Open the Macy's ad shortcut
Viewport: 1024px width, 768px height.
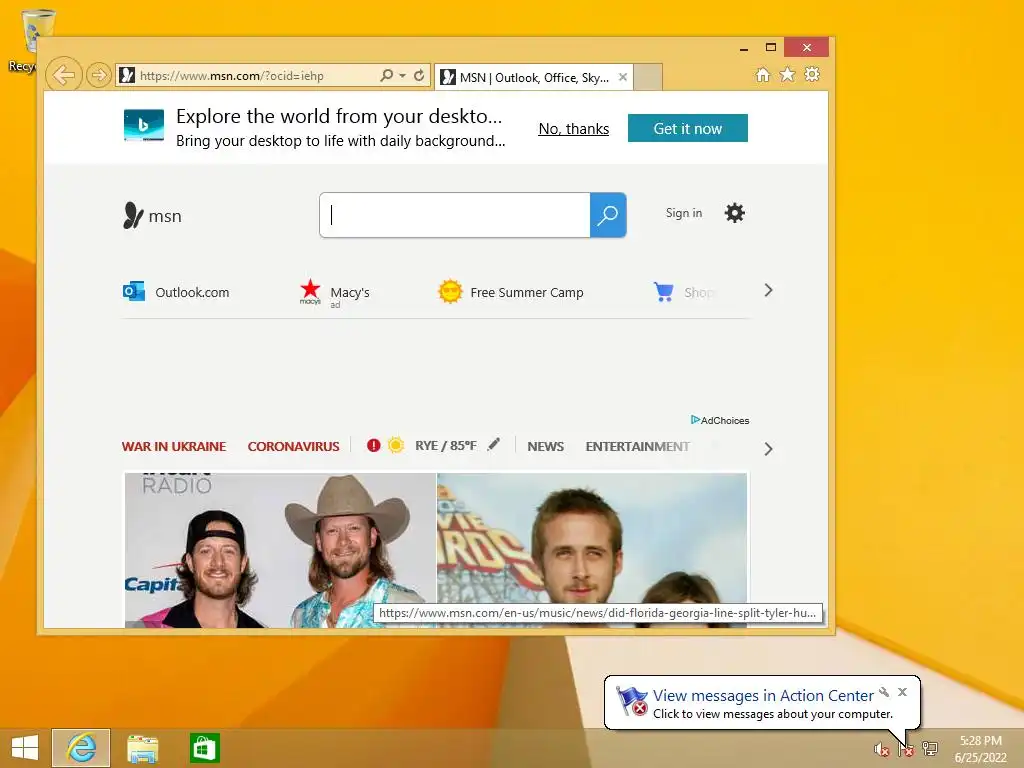tap(334, 293)
